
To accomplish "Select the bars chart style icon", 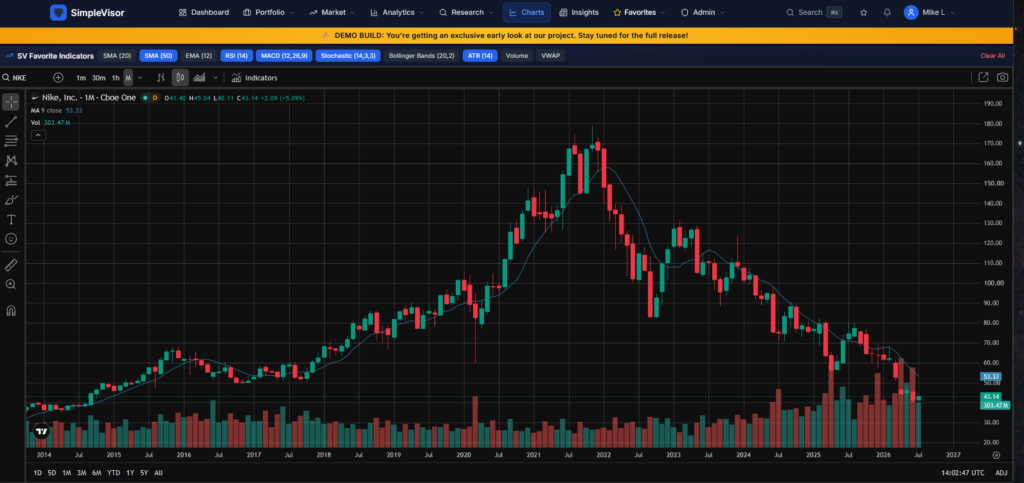I will [x=161, y=78].
